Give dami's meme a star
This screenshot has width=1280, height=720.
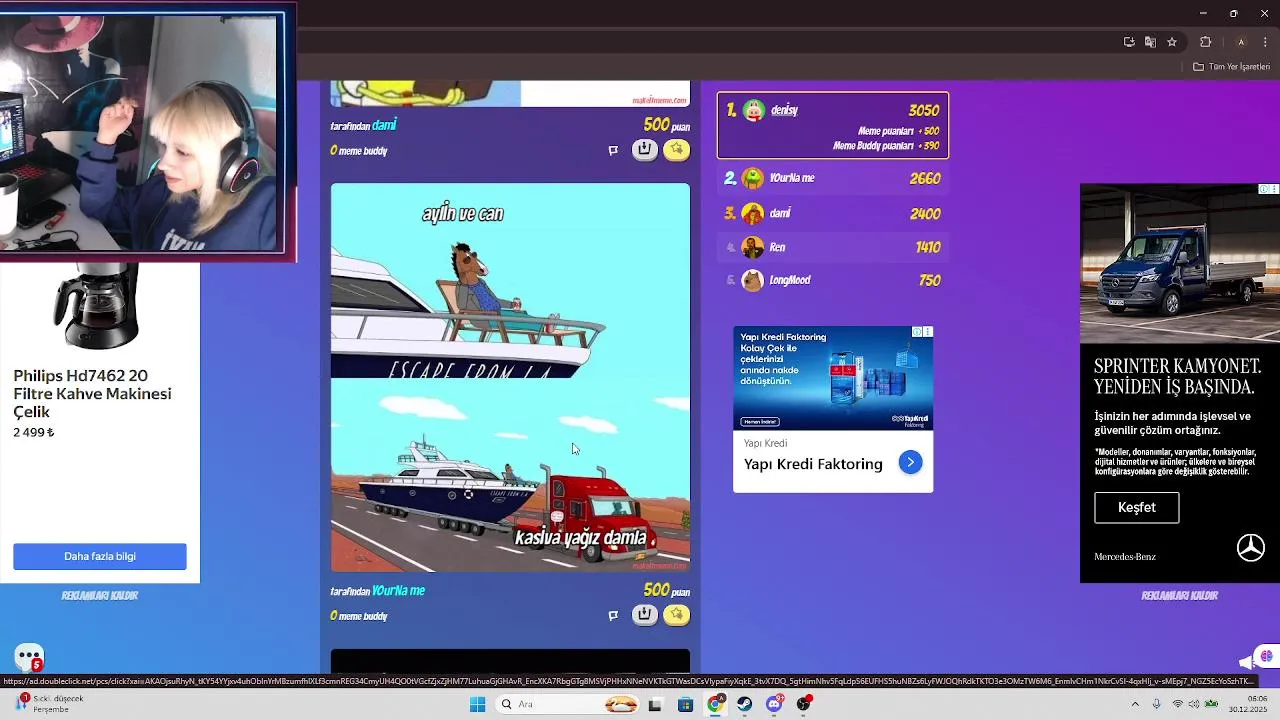677,150
